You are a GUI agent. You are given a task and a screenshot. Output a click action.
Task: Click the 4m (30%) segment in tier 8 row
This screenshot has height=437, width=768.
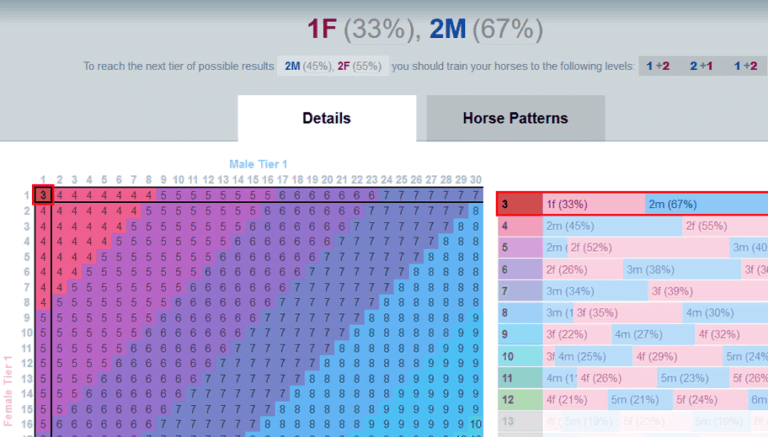(x=725, y=313)
